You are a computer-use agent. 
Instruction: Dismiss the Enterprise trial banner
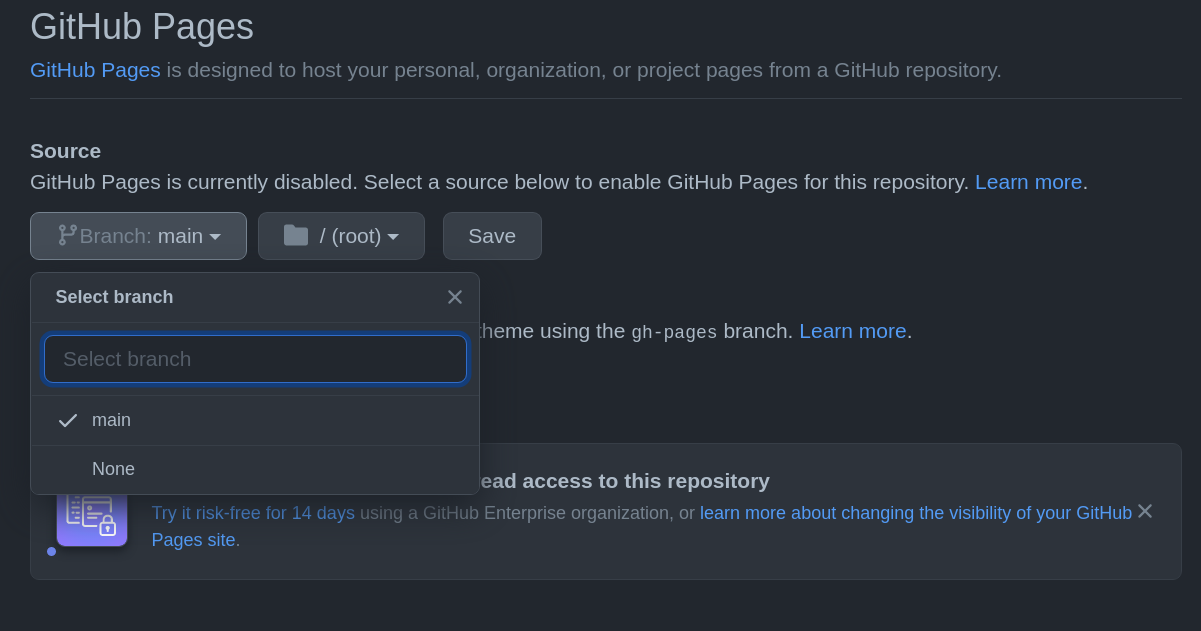pyautogui.click(x=1145, y=511)
